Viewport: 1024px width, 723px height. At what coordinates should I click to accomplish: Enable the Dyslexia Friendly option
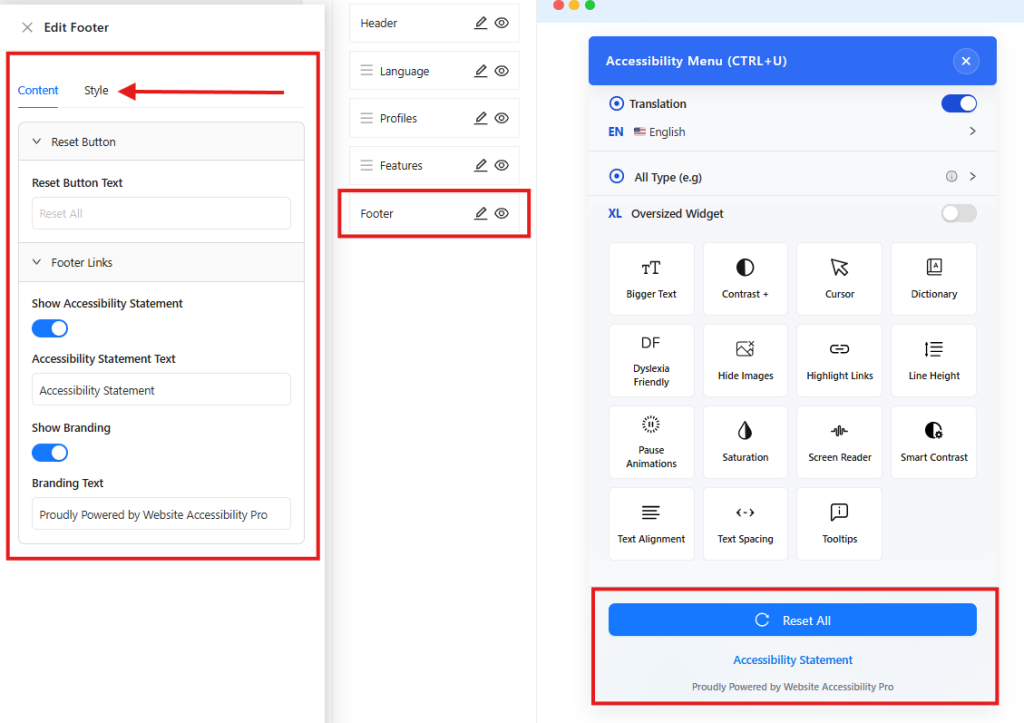(651, 360)
